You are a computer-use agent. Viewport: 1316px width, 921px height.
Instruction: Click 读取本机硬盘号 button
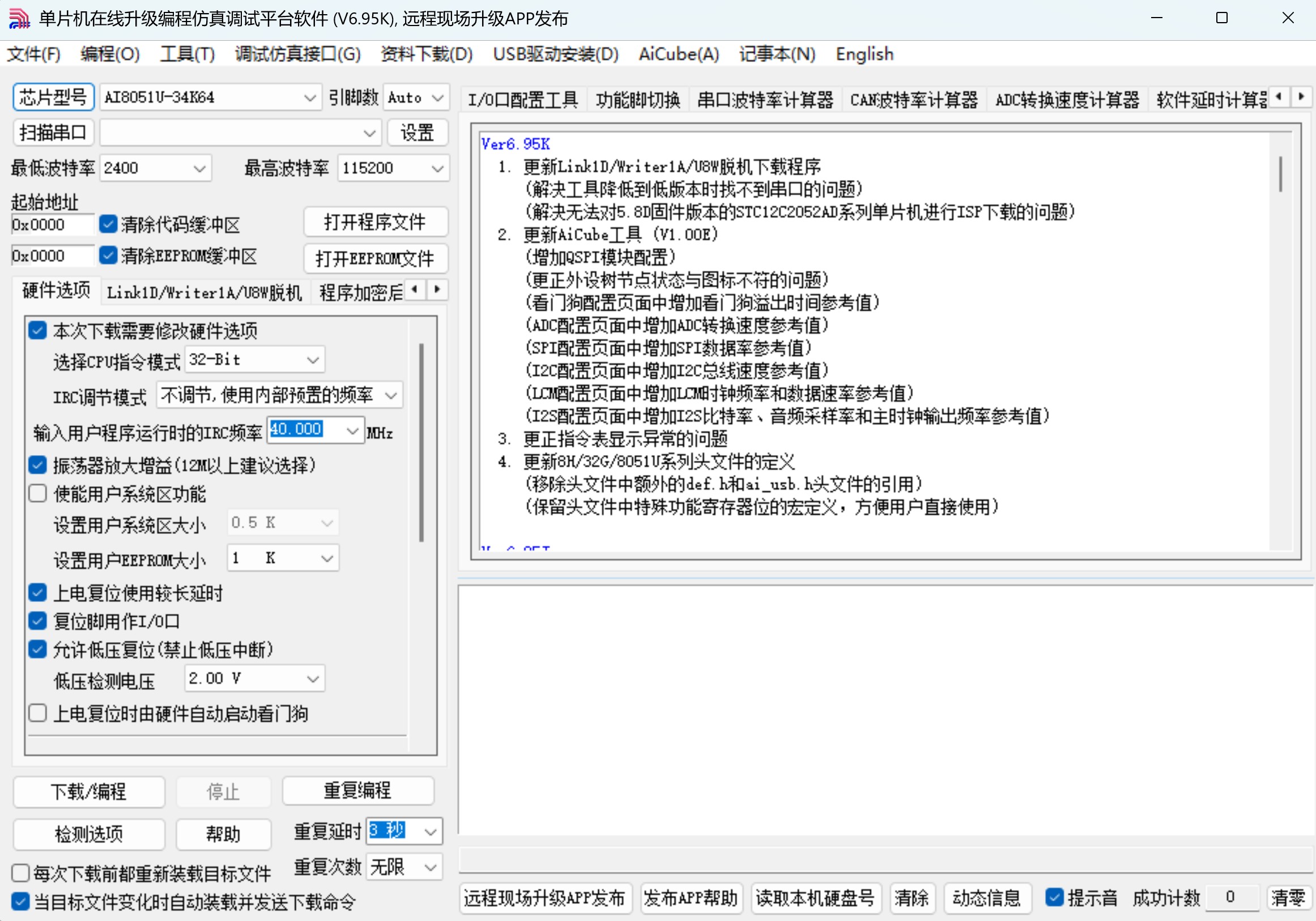pos(815,898)
